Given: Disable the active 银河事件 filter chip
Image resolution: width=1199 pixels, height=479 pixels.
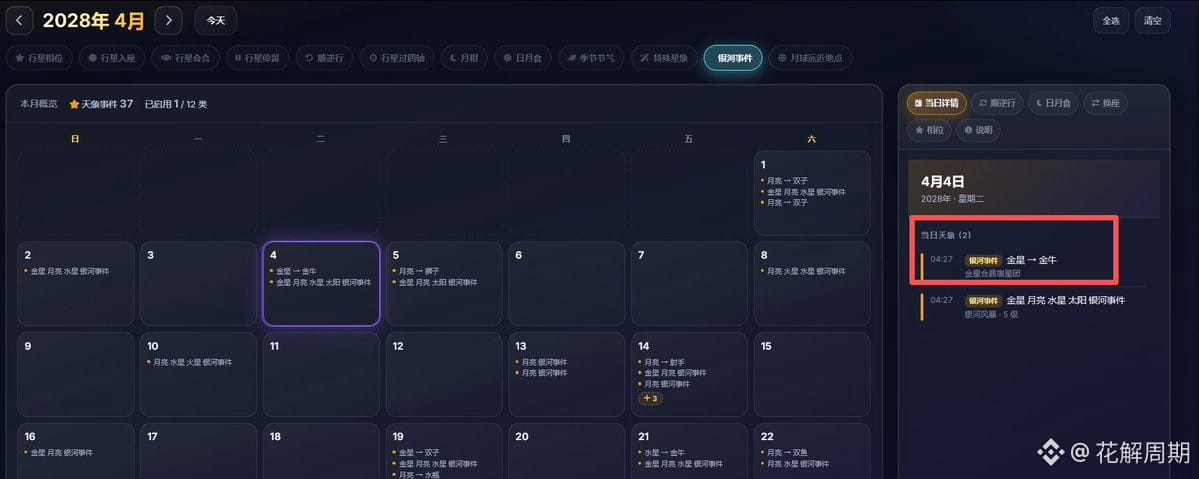Looking at the screenshot, I should pyautogui.click(x=733, y=58).
